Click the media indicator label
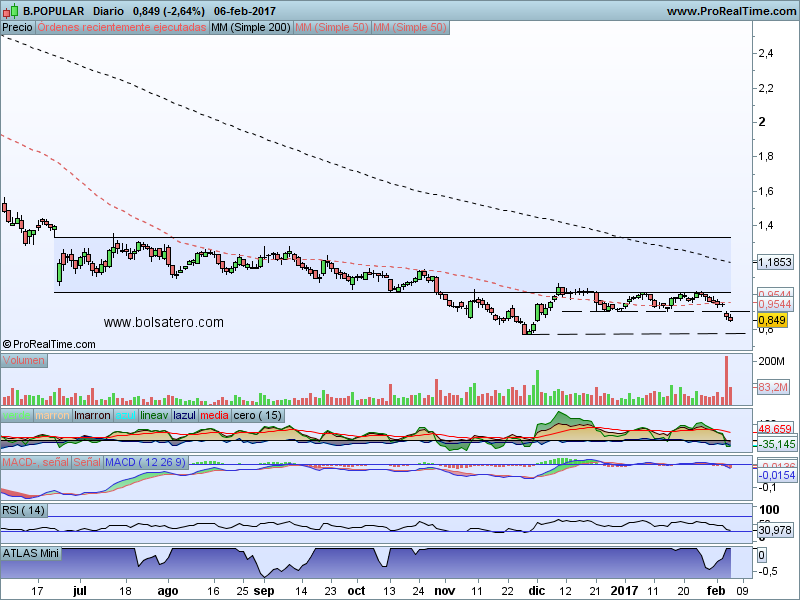 (214, 415)
